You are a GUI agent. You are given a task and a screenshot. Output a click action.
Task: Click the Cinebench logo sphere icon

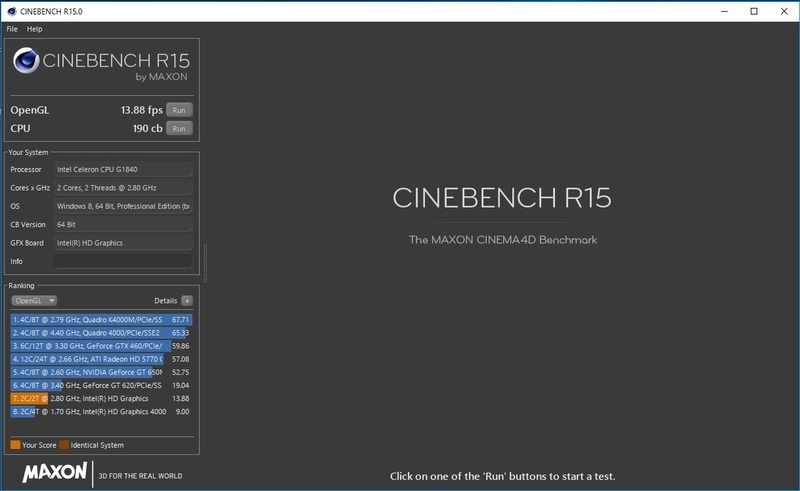coord(26,61)
